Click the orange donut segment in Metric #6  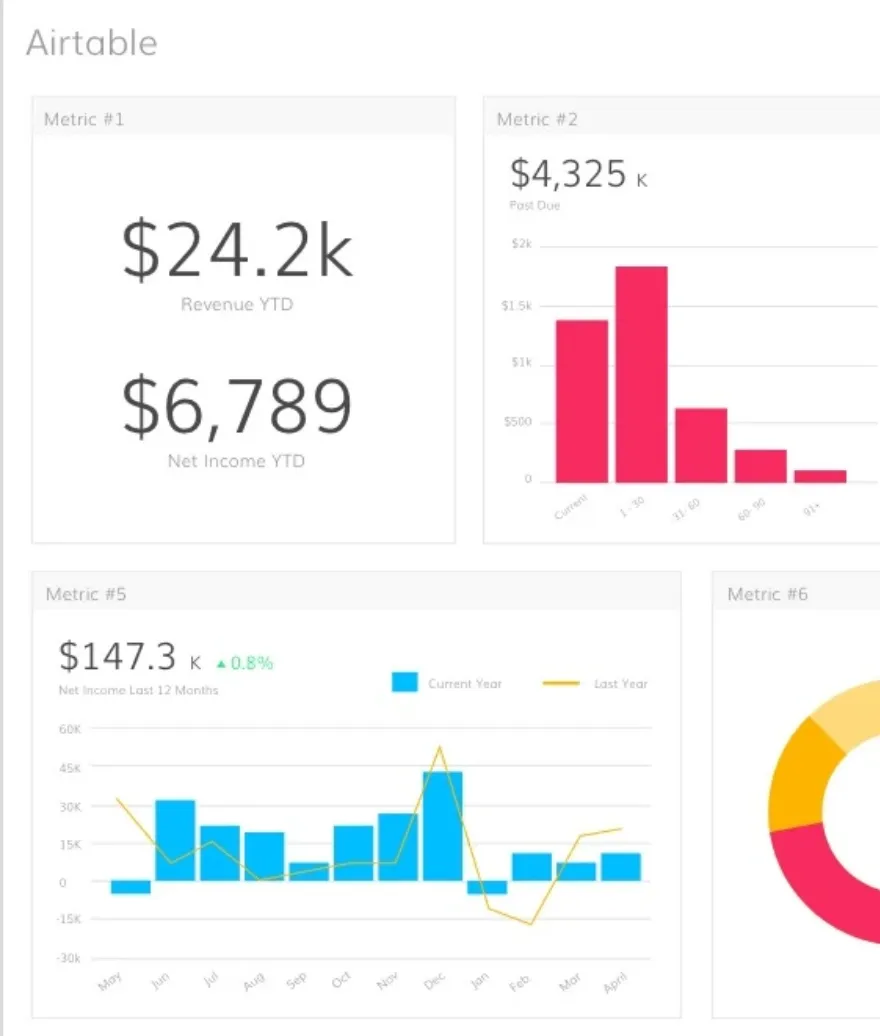(x=801, y=780)
